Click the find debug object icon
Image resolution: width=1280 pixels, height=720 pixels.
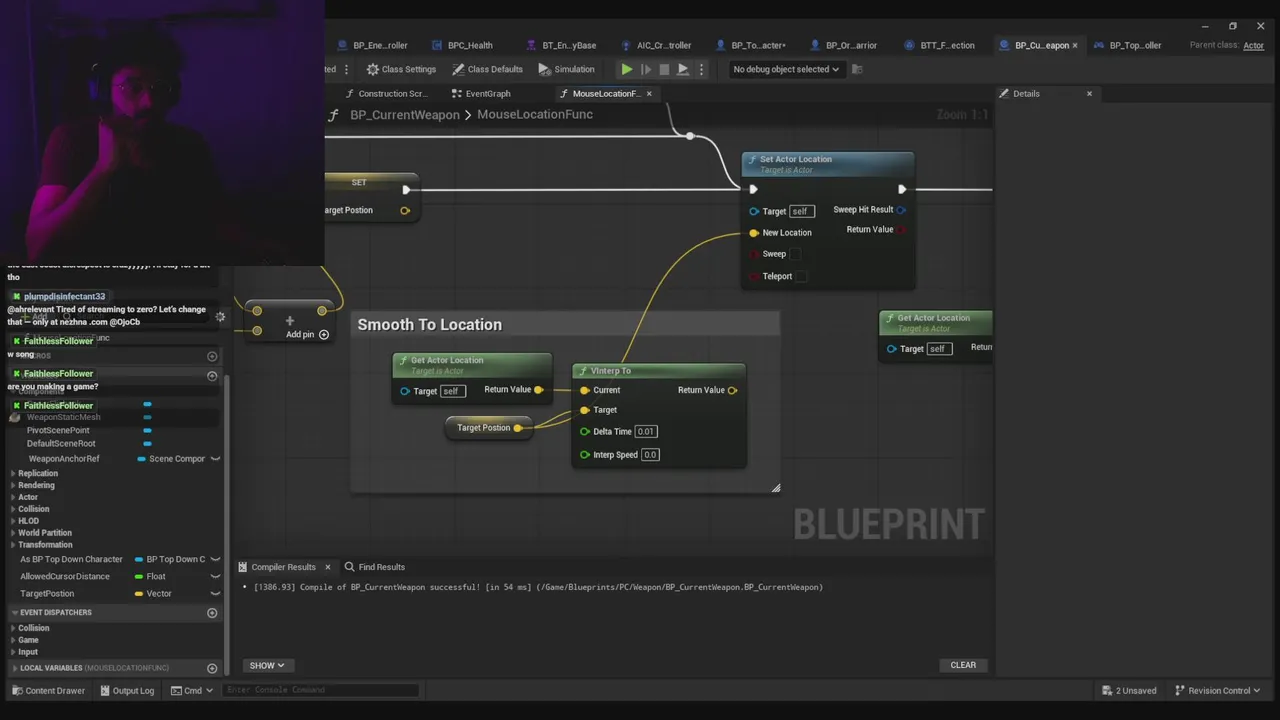coord(857,69)
